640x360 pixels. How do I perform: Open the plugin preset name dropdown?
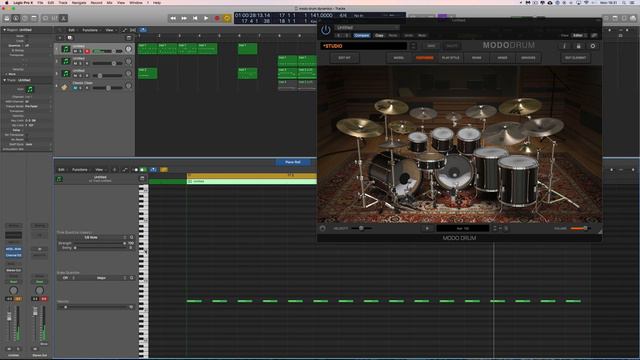367,28
